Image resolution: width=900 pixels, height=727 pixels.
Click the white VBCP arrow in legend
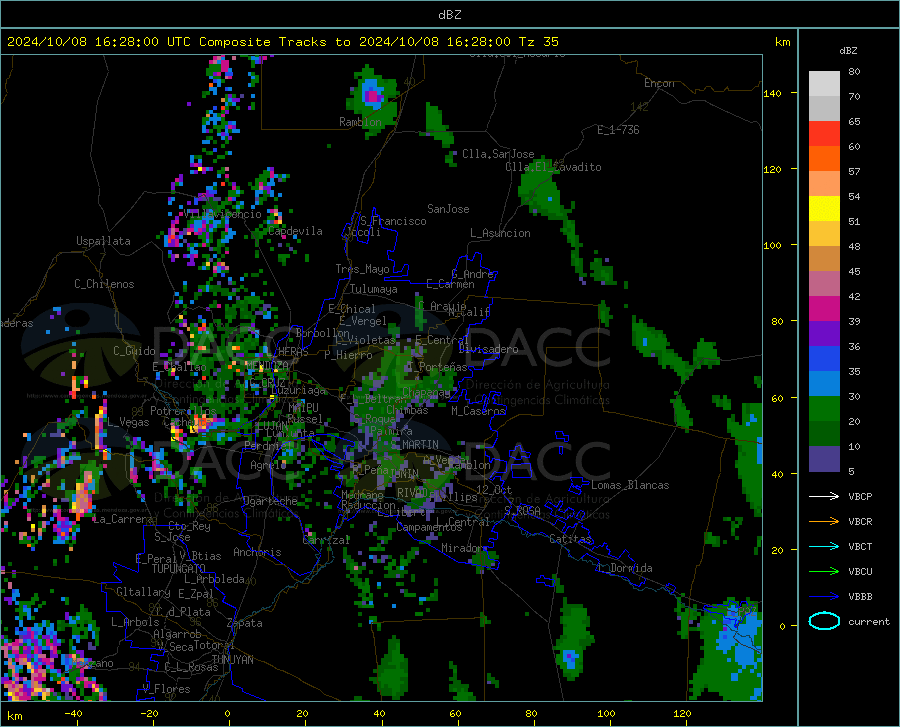[824, 496]
